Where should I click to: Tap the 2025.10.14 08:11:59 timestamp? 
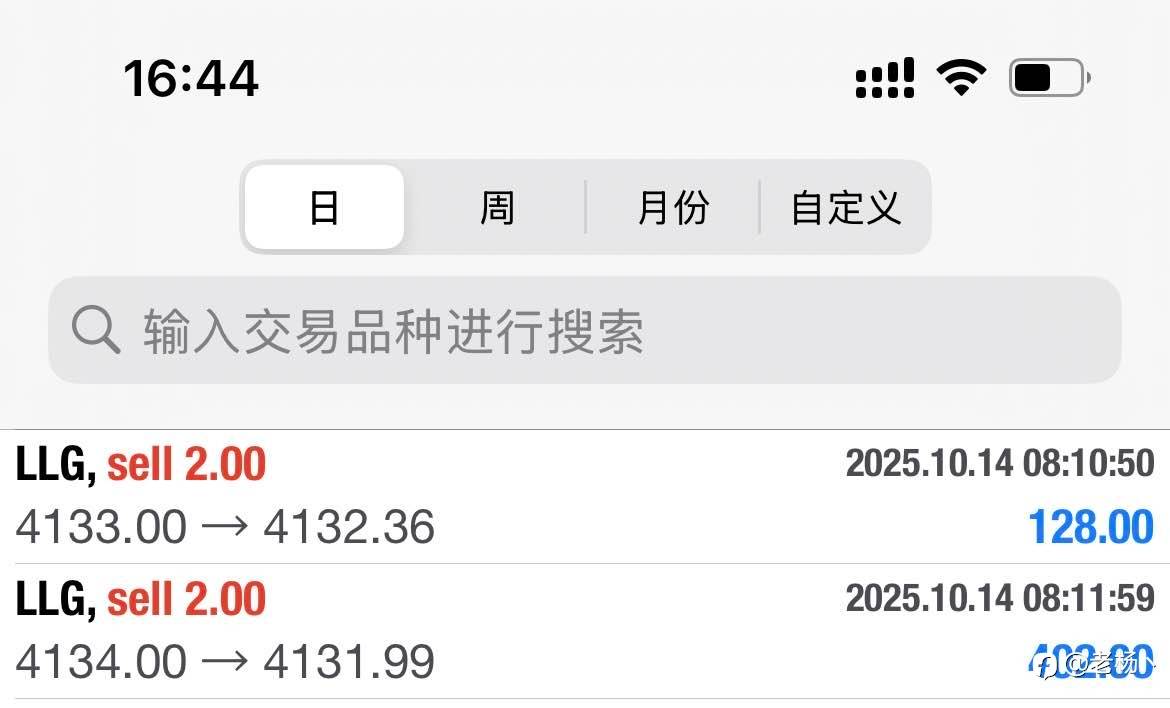999,598
